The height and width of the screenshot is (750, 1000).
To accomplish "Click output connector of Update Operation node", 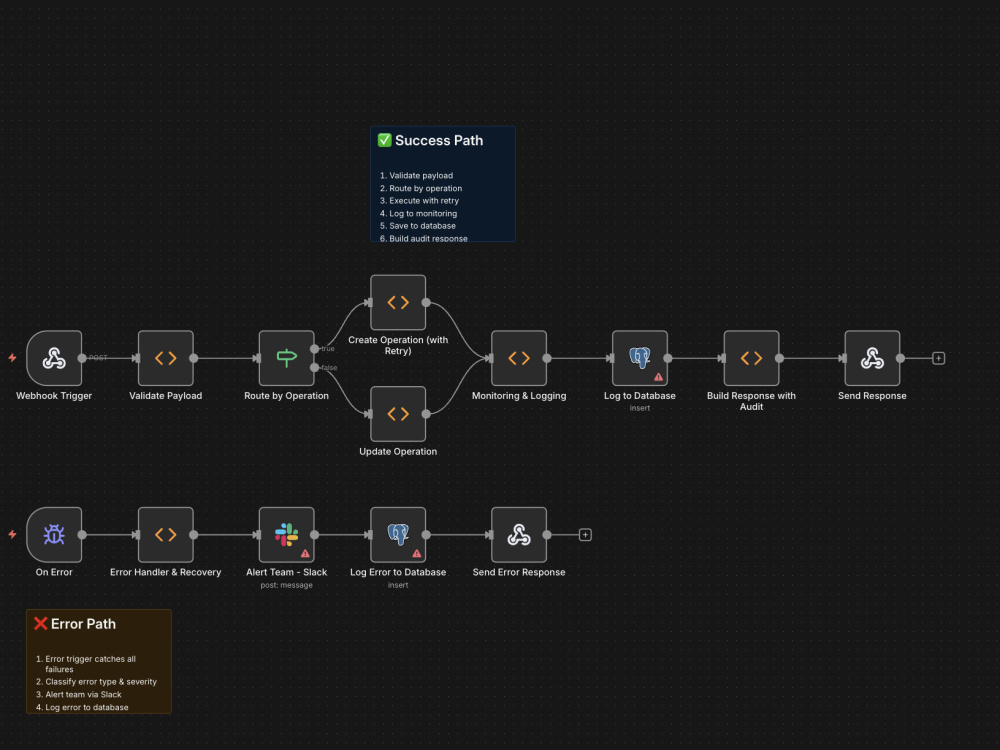I will point(426,415).
